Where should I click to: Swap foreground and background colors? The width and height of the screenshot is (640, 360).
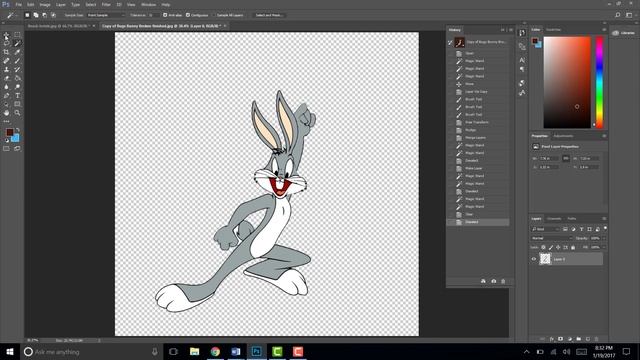pos(18,130)
